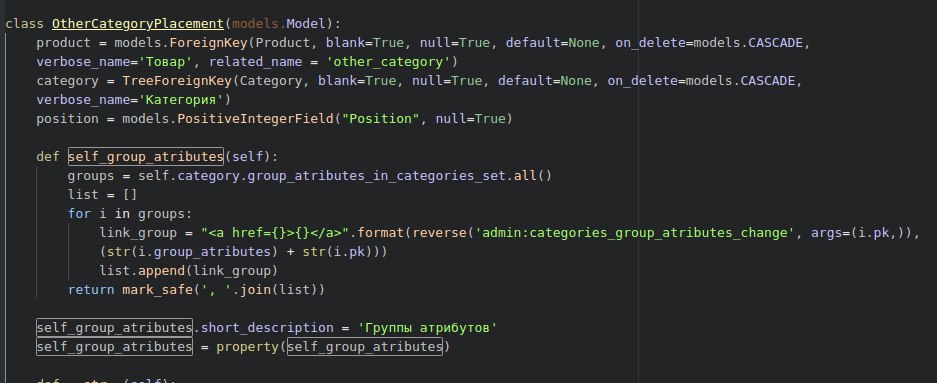Click group_atributes_in_categories_set attribute
The width and height of the screenshot is (937, 383).
(376, 176)
